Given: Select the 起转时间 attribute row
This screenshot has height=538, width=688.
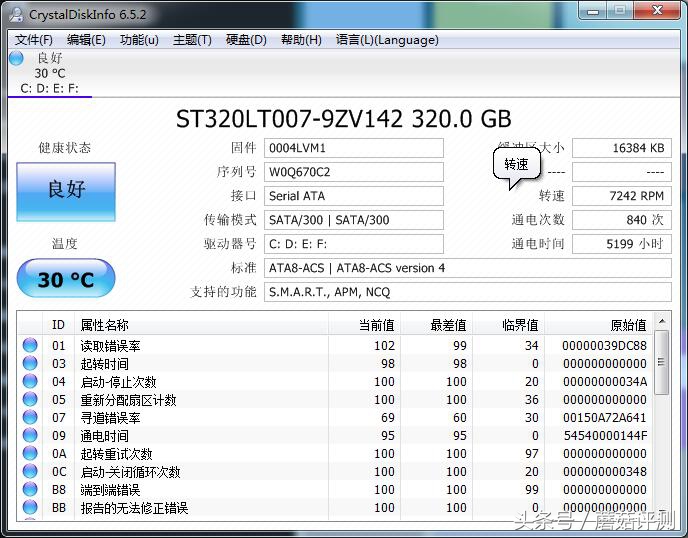Looking at the screenshot, I should pyautogui.click(x=336, y=363).
